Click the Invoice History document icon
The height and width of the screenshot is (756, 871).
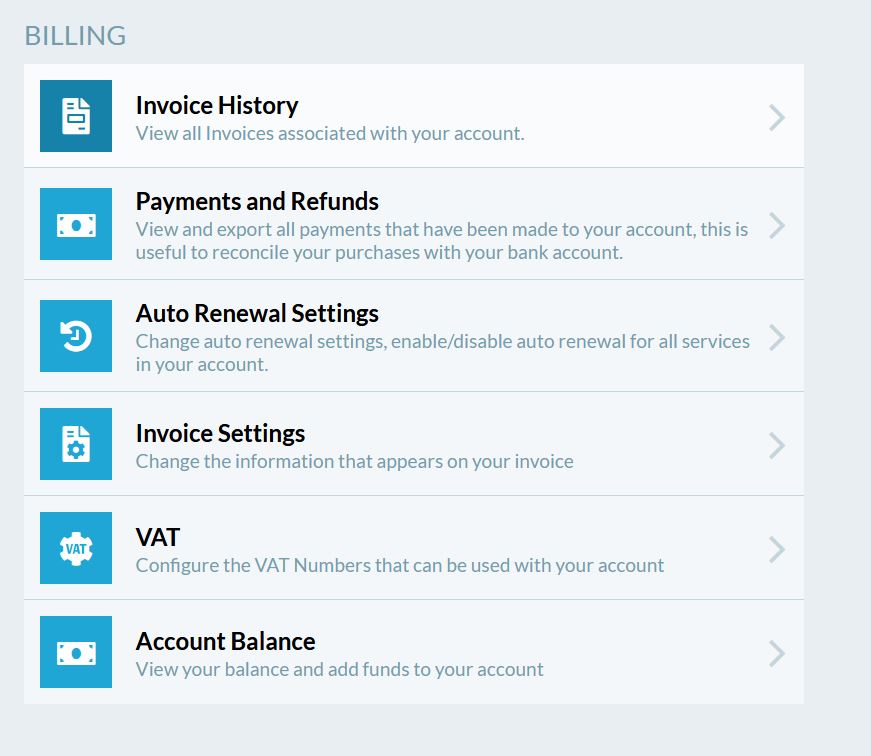coord(76,116)
